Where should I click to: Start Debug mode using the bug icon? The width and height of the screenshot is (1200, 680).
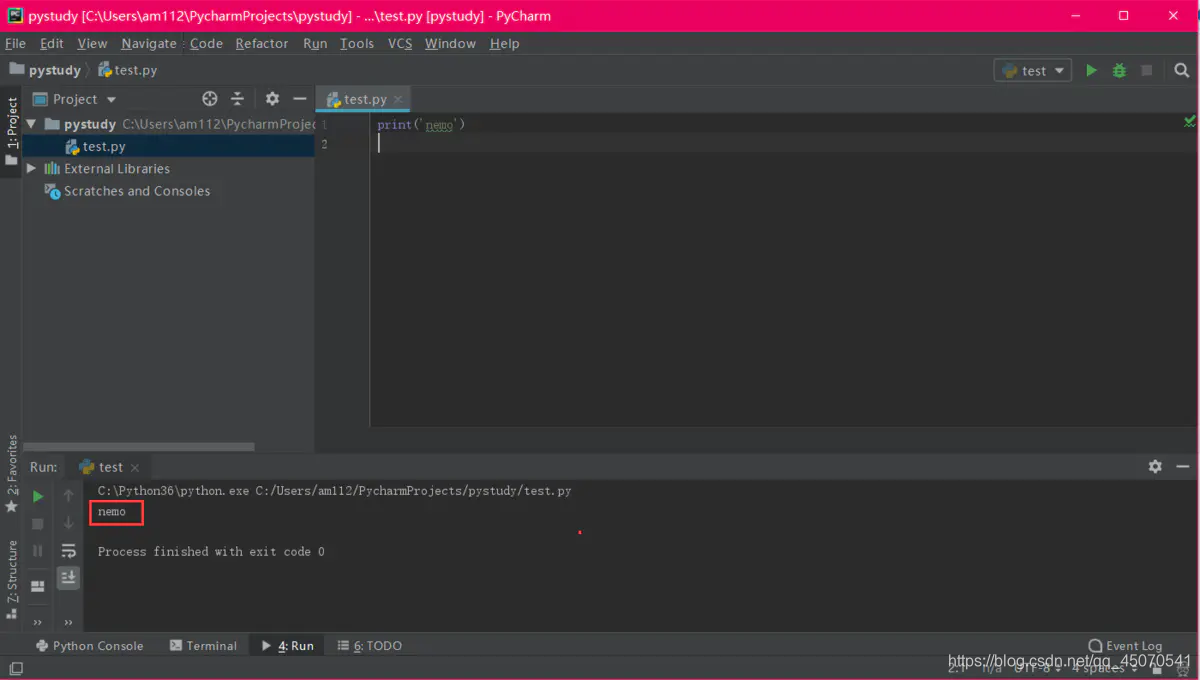tap(1119, 70)
